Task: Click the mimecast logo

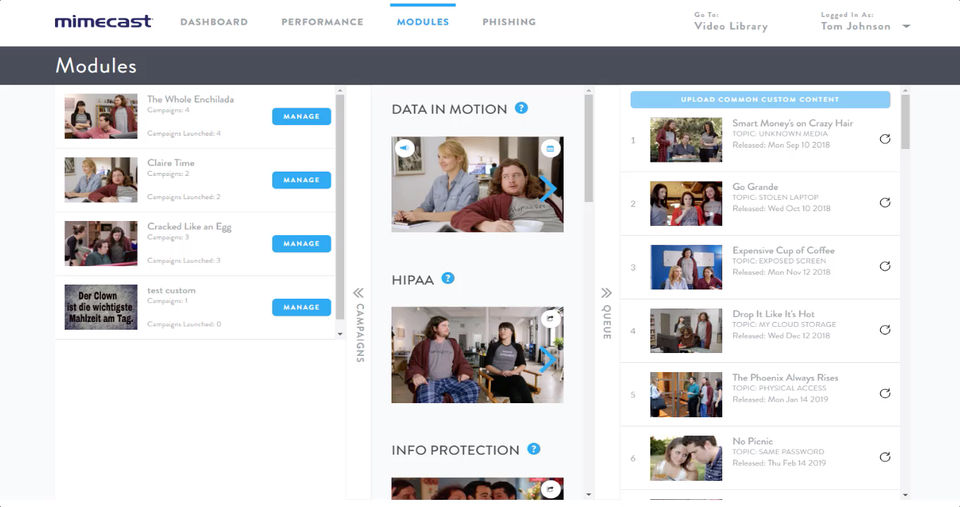Action: (103, 21)
